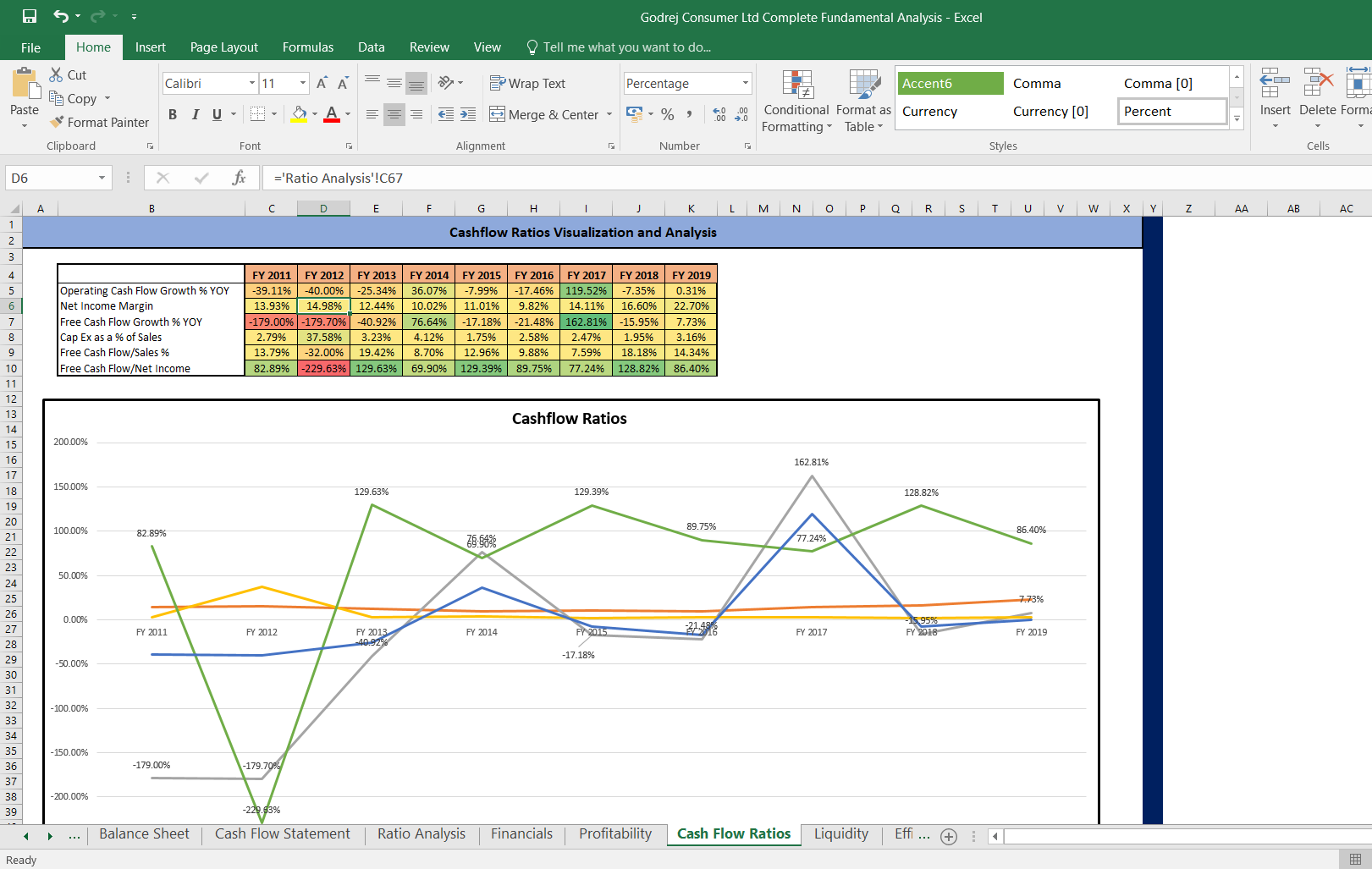Open the Ratio Analysis sheet tab
The image size is (1372, 869).
(422, 834)
